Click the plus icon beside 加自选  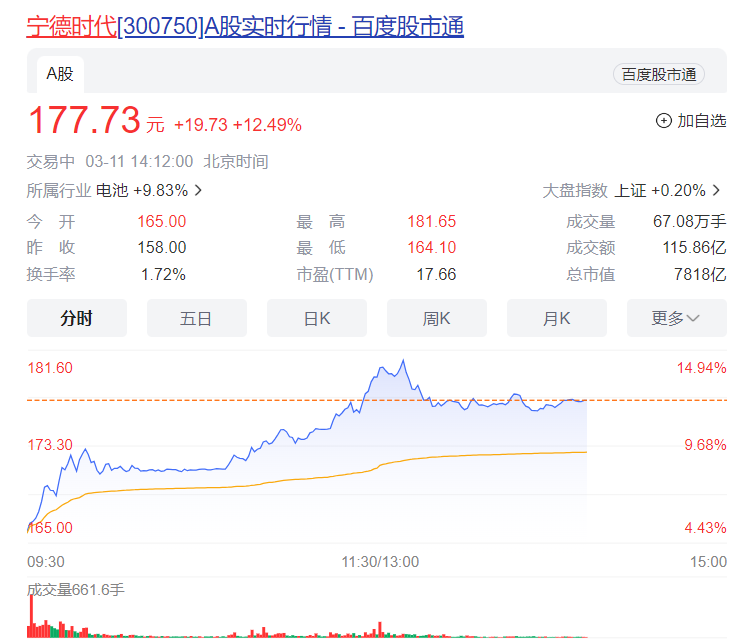663,121
